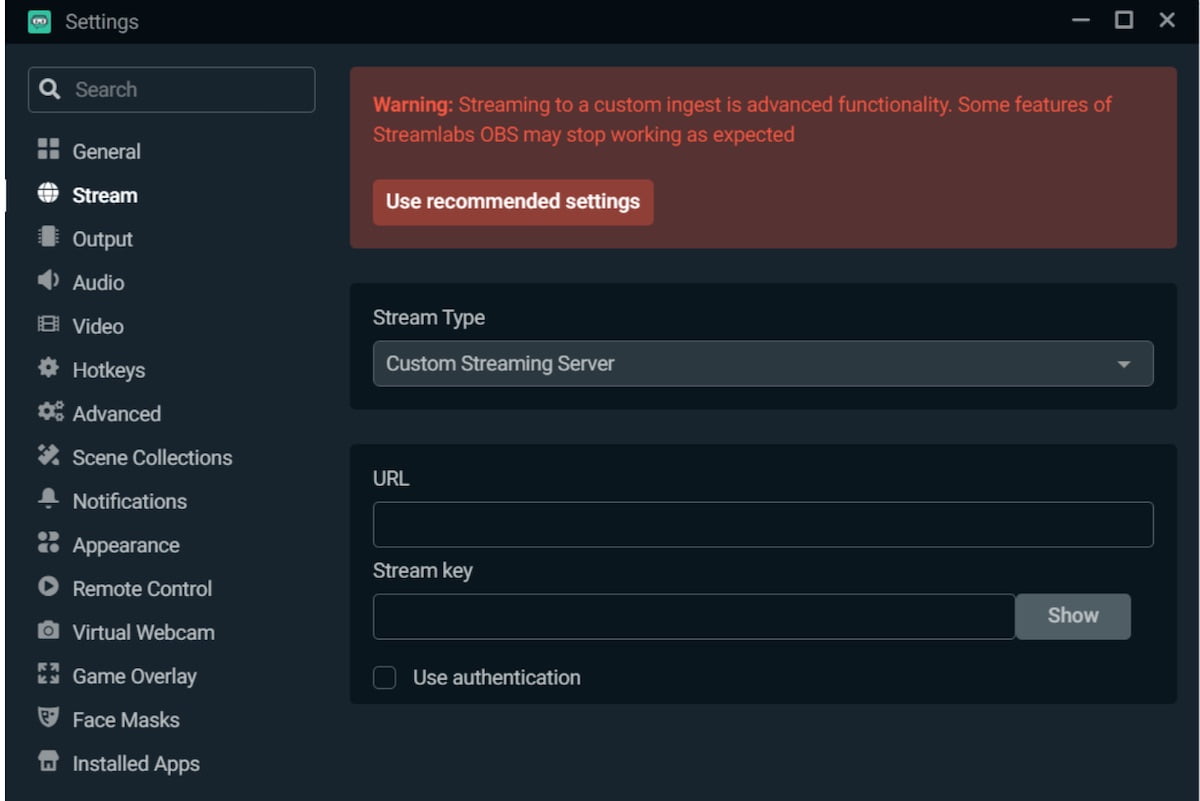This screenshot has height=801, width=1200.
Task: Click the Output chip icon
Action: [48, 237]
